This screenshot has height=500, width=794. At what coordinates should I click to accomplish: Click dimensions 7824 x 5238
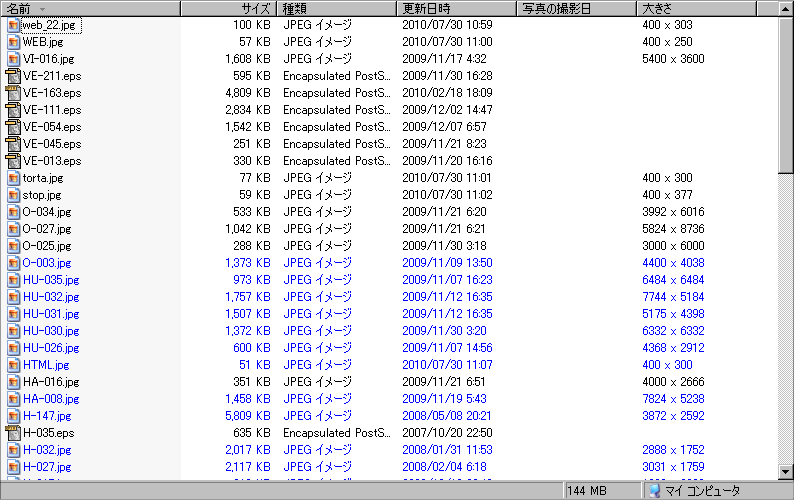(673, 399)
